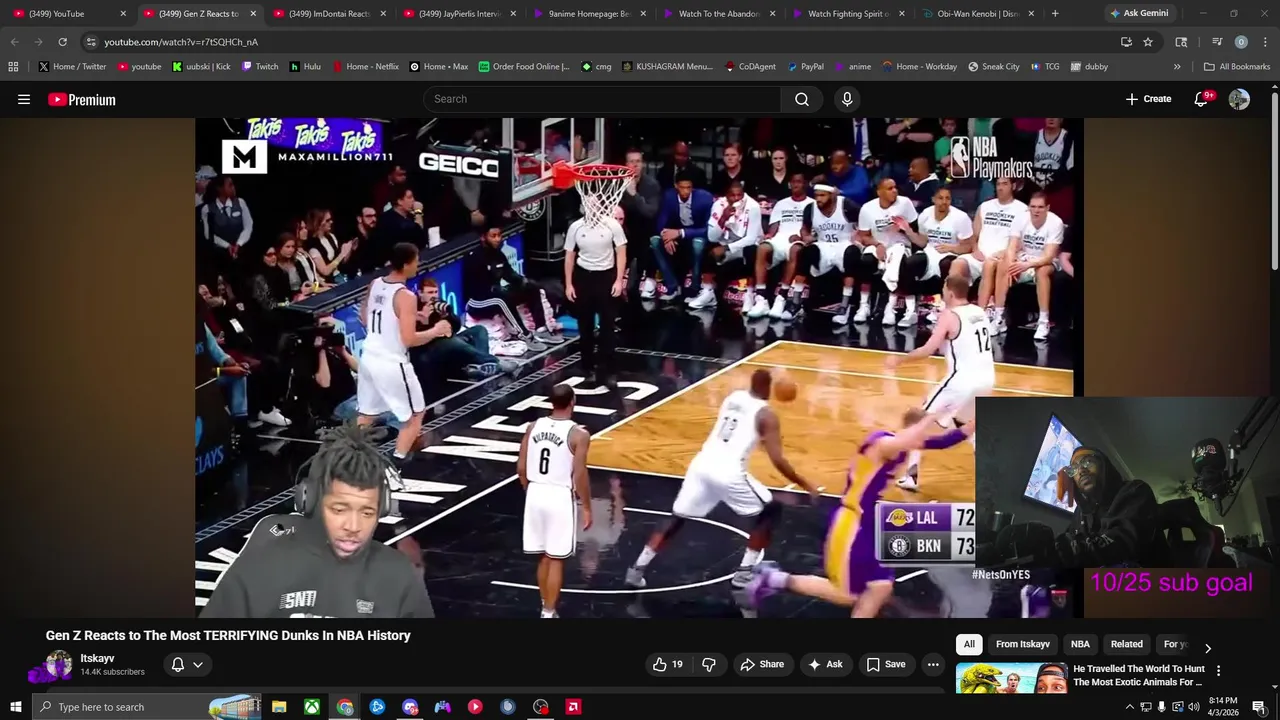The width and height of the screenshot is (1280, 720).
Task: Close the Gen Z Reacts tab
Action: tap(253, 14)
